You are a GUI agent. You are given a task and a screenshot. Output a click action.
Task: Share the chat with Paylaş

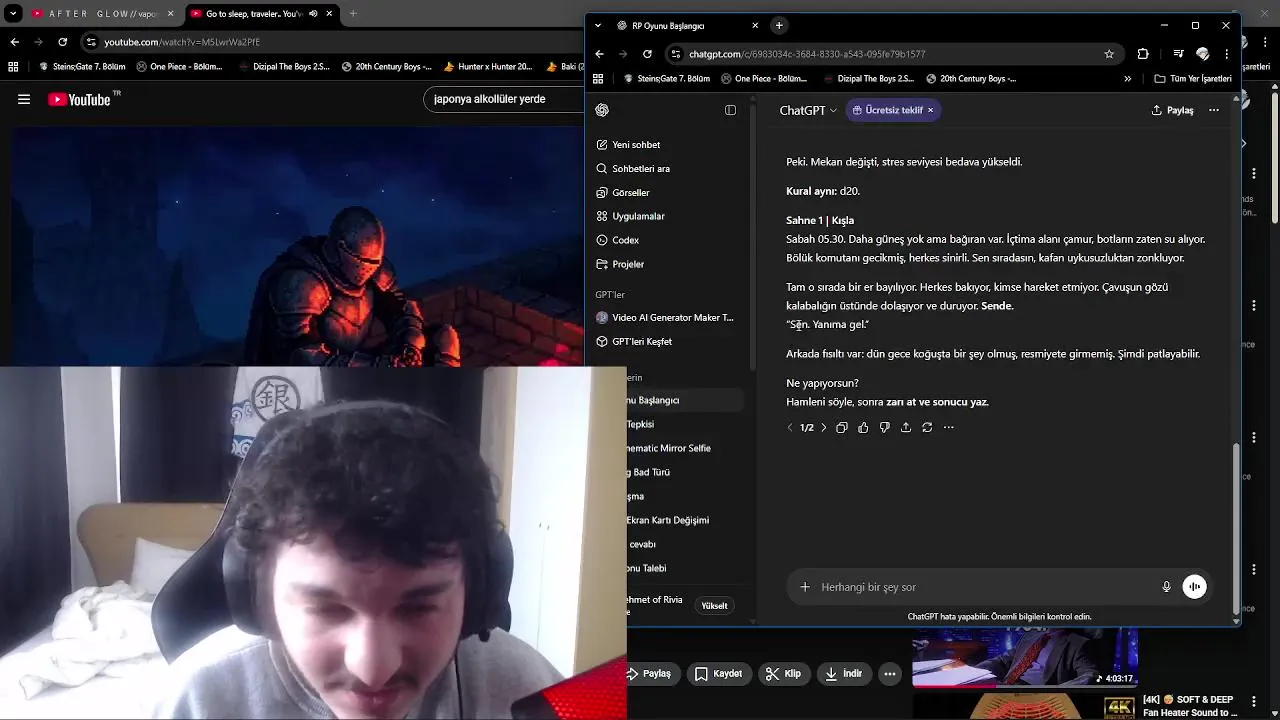tap(1172, 110)
